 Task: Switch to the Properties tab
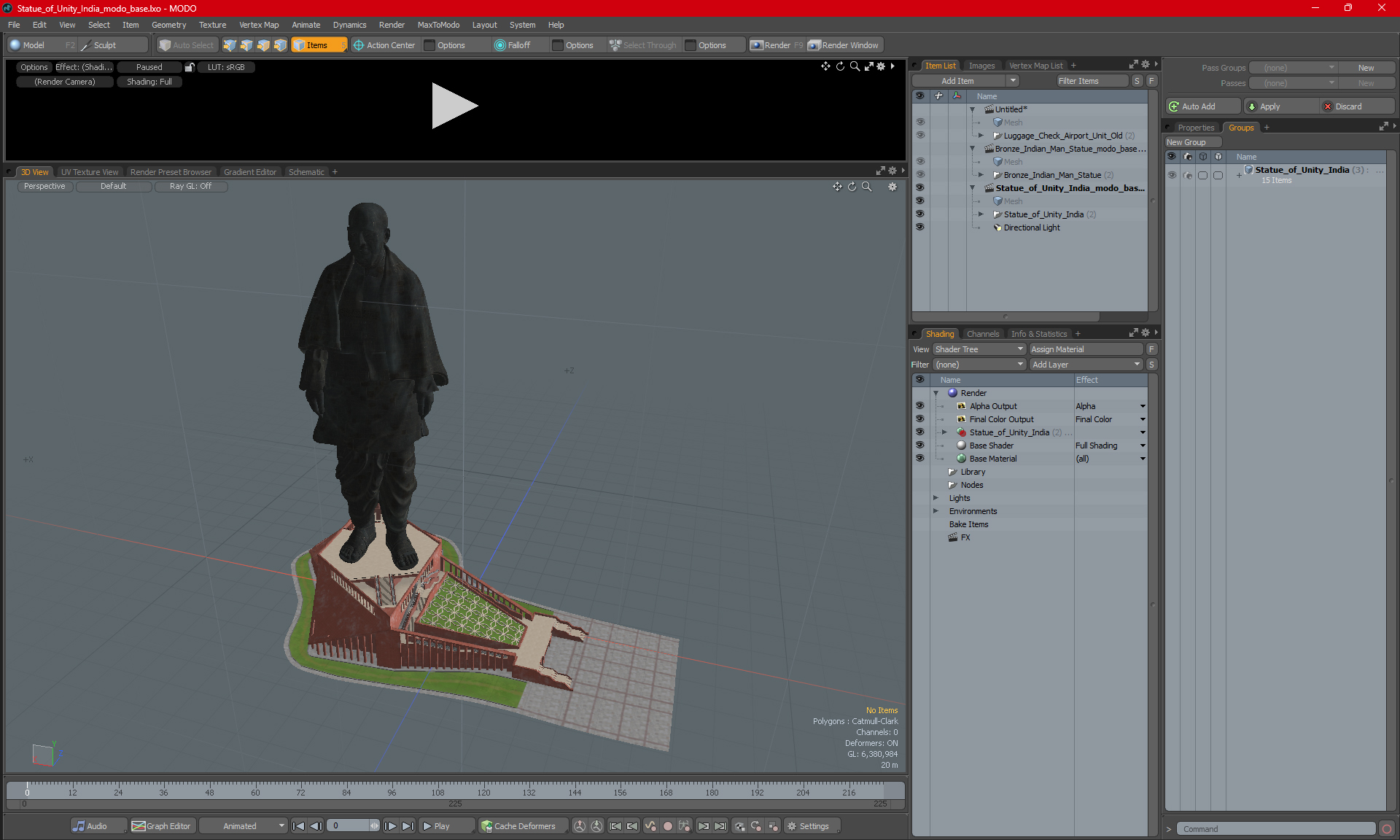click(1196, 128)
